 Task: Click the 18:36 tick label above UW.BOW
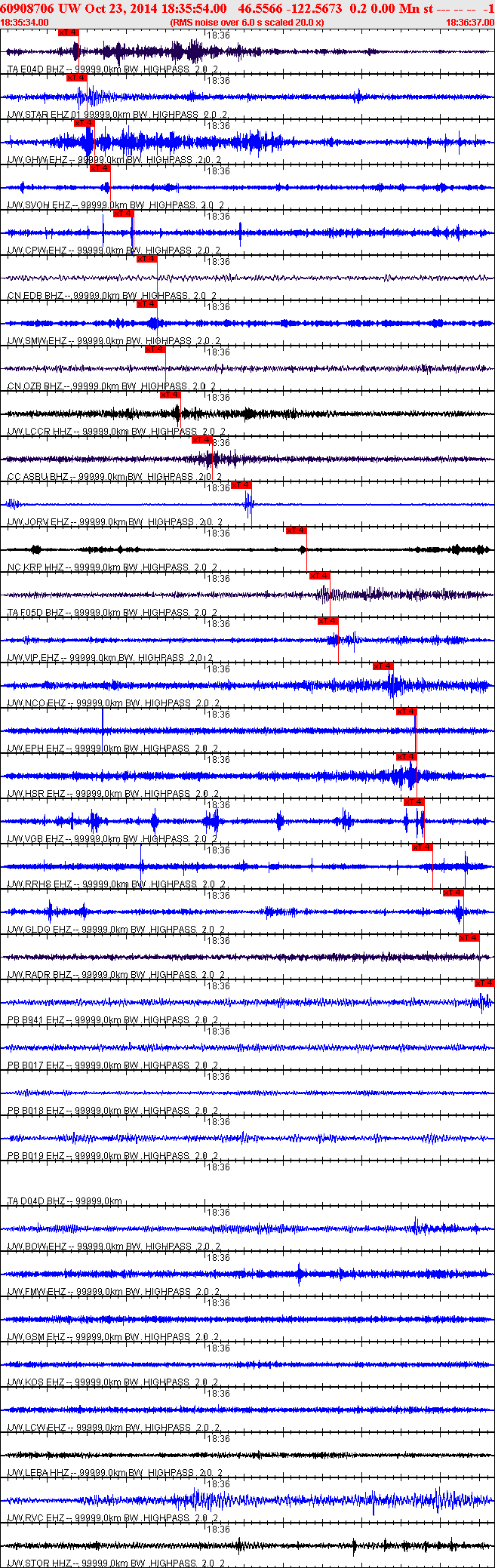point(219,1213)
